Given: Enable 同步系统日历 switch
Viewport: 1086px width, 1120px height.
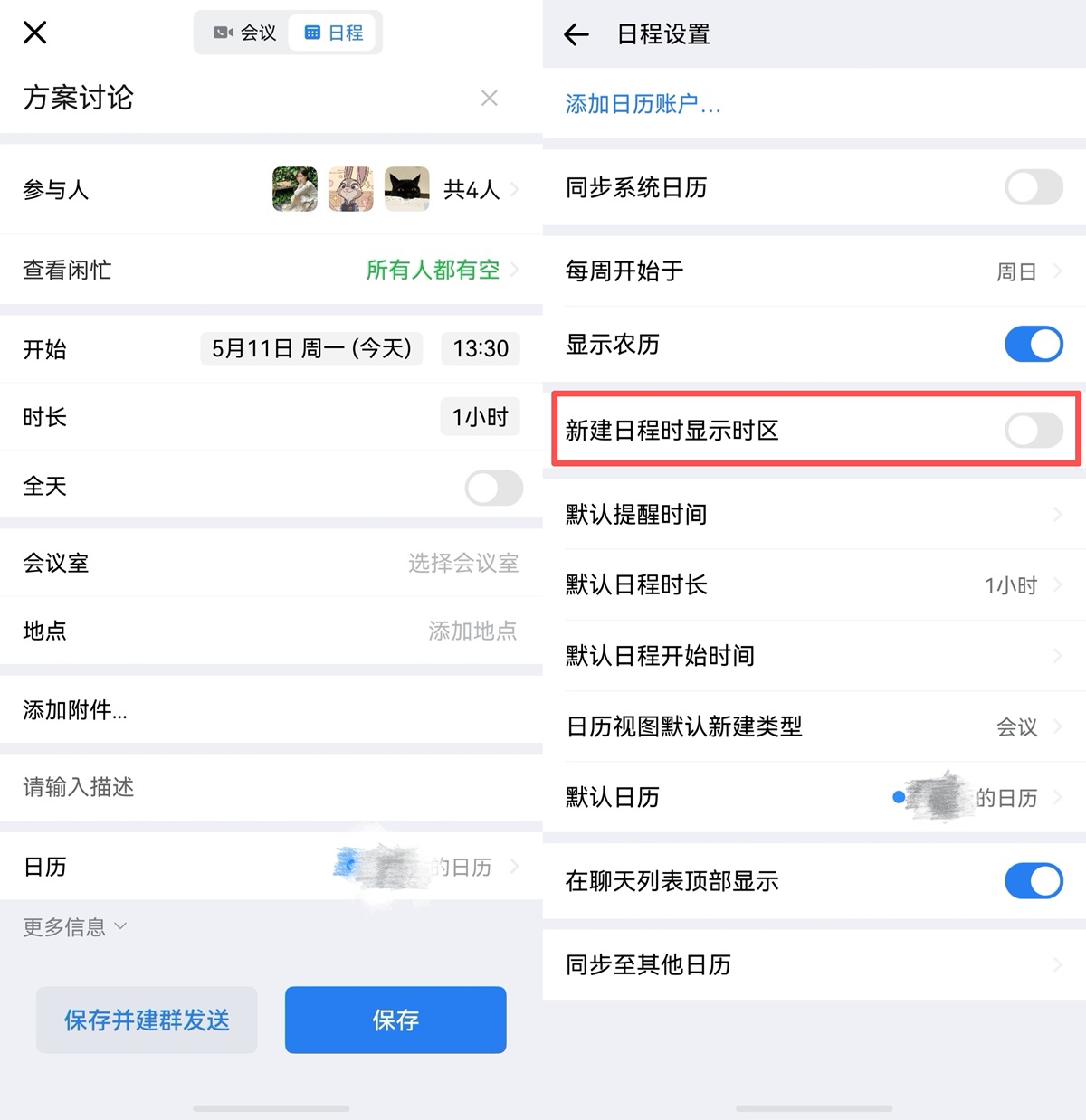Looking at the screenshot, I should [x=1034, y=187].
